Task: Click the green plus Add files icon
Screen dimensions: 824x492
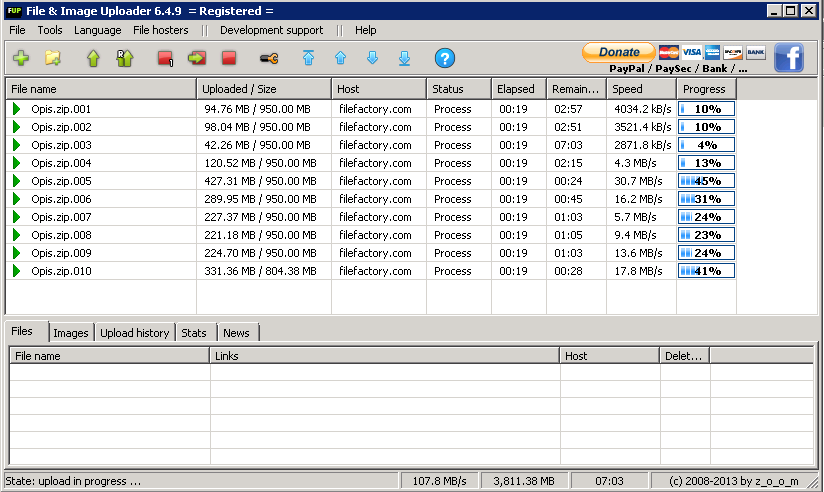Action: pos(21,58)
